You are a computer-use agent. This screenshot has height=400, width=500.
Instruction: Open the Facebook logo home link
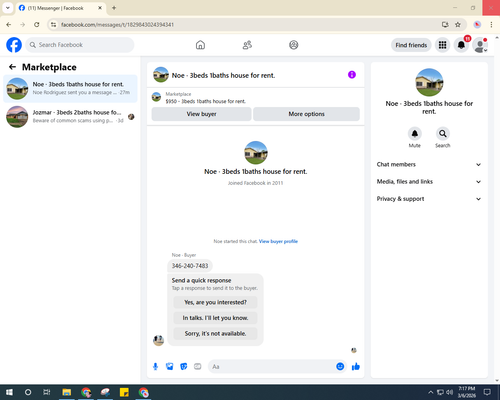click(x=14, y=45)
